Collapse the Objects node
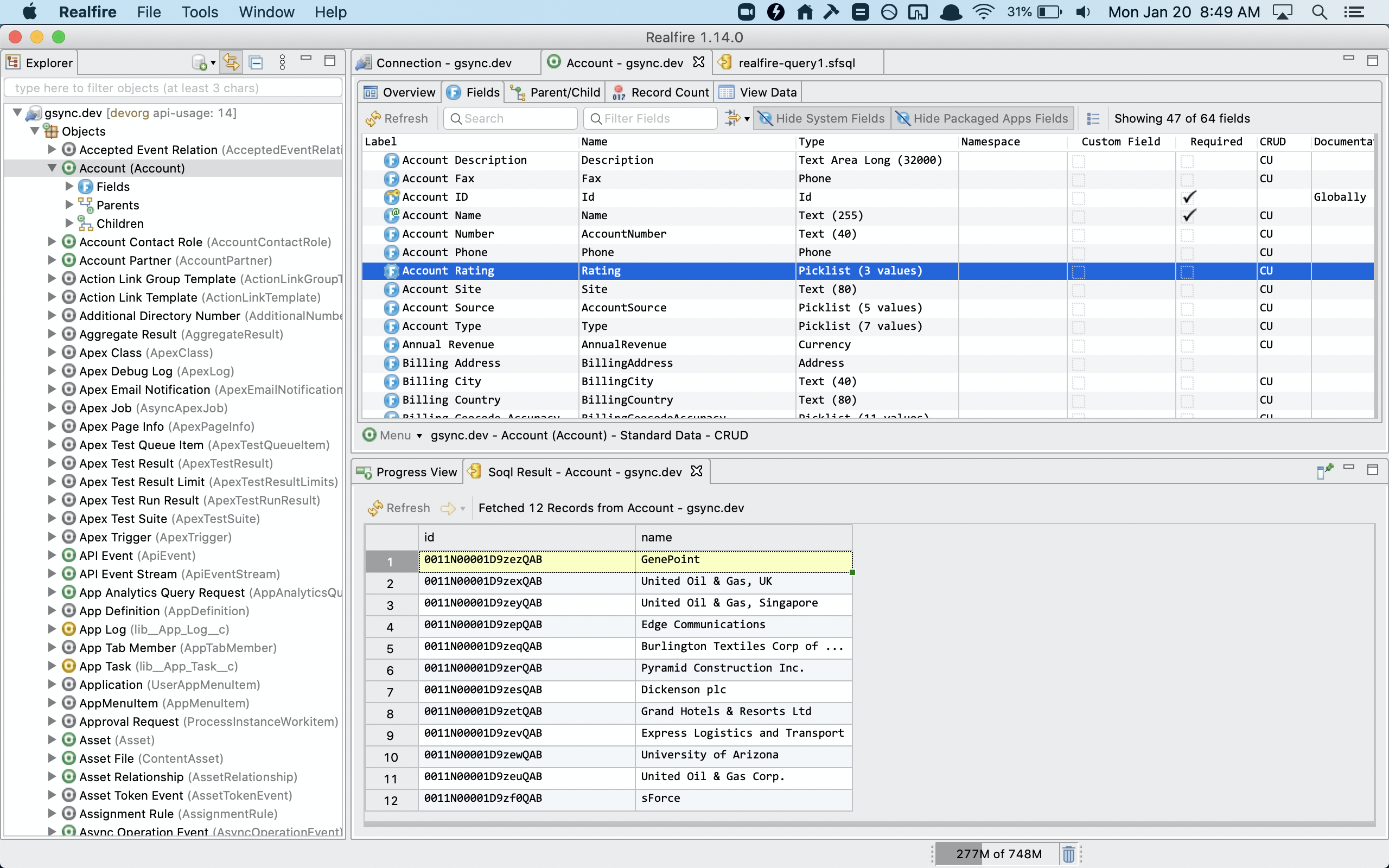 point(35,131)
